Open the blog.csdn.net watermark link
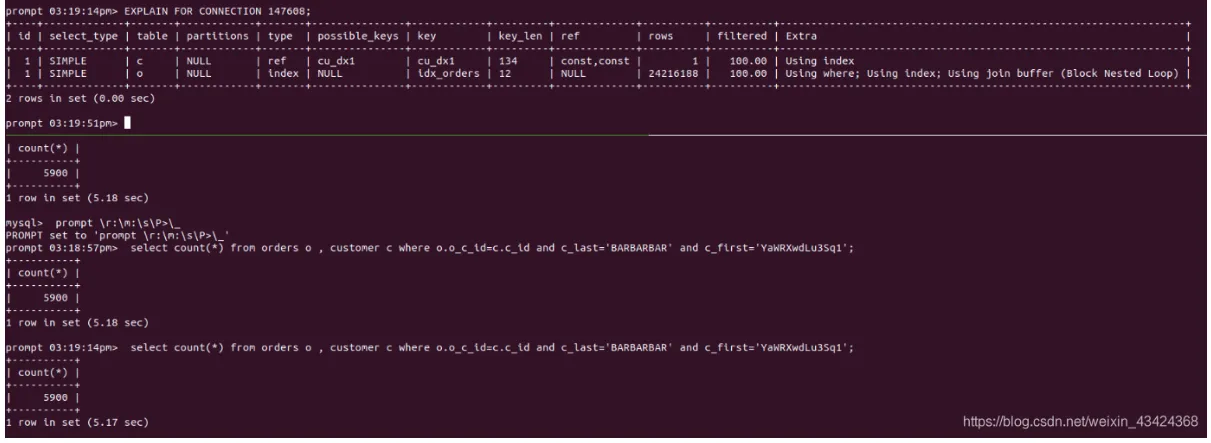The image size is (1211, 443). (x=1080, y=421)
